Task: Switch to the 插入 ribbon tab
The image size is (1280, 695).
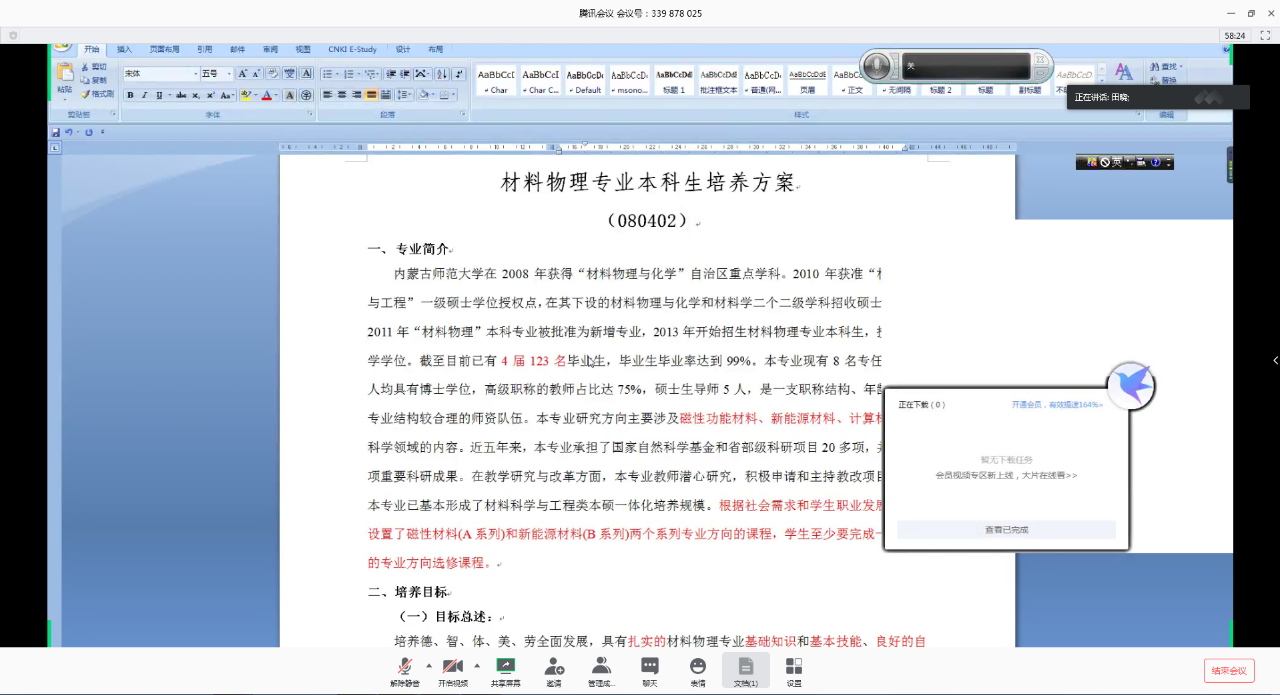Action: [x=124, y=49]
